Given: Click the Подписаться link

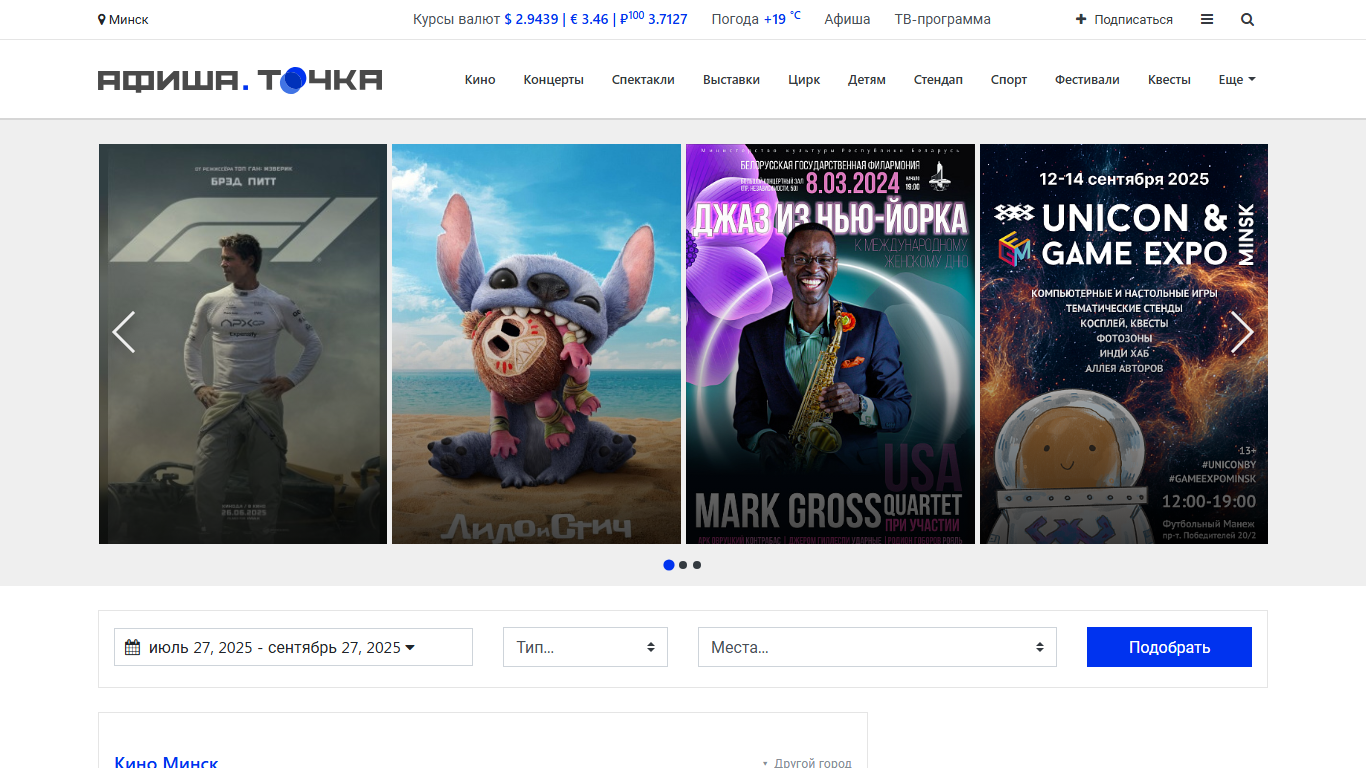Looking at the screenshot, I should tap(1133, 20).
